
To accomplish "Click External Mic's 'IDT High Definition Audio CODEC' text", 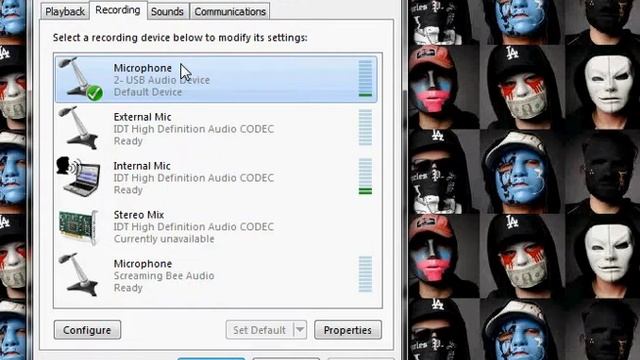I will (x=194, y=129).
